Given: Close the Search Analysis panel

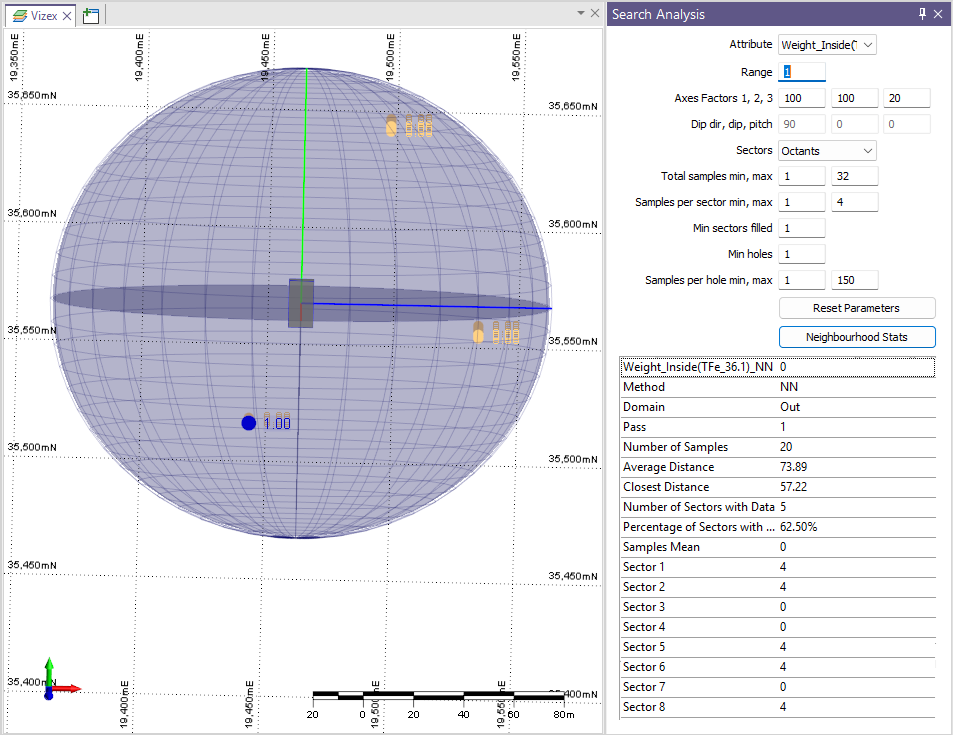Looking at the screenshot, I should (x=938, y=14).
